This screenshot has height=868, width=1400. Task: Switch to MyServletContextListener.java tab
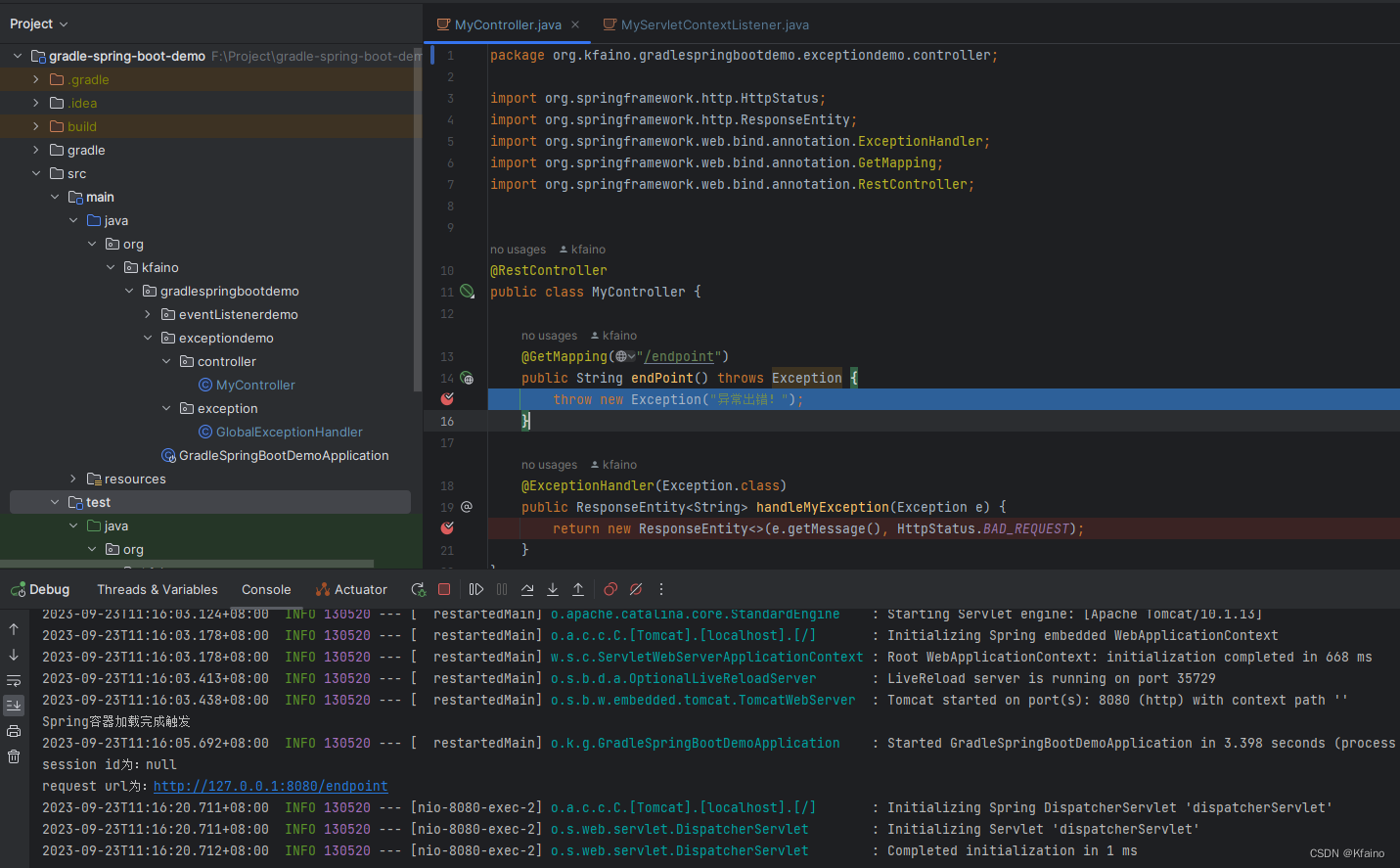[706, 24]
